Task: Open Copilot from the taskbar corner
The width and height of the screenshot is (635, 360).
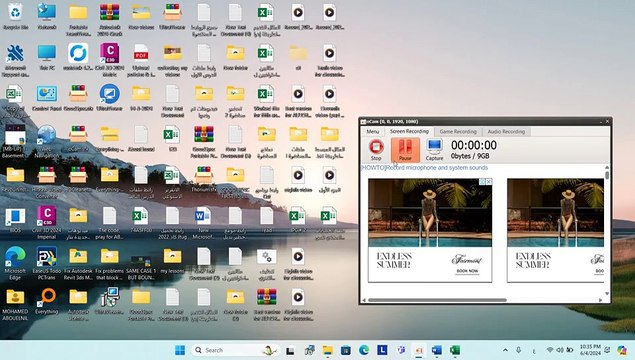Action: click(x=622, y=350)
